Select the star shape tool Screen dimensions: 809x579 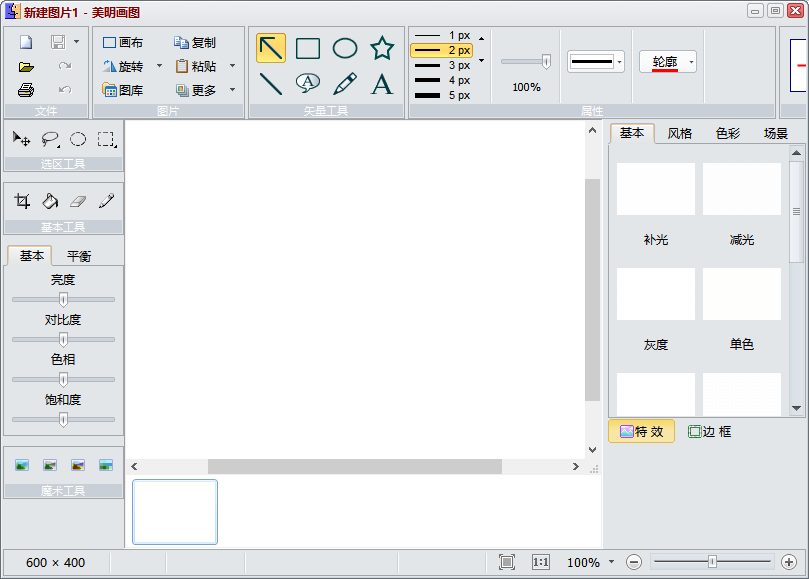(382, 48)
